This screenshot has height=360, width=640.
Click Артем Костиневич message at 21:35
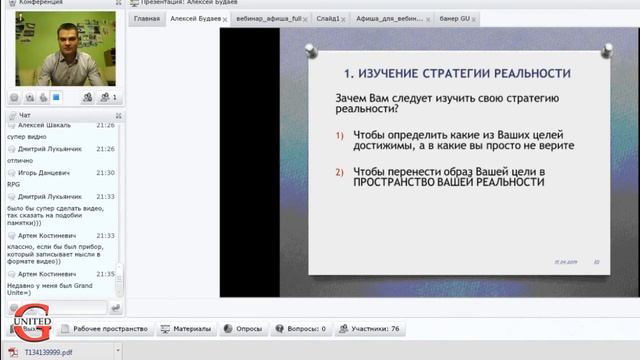[x=49, y=289]
